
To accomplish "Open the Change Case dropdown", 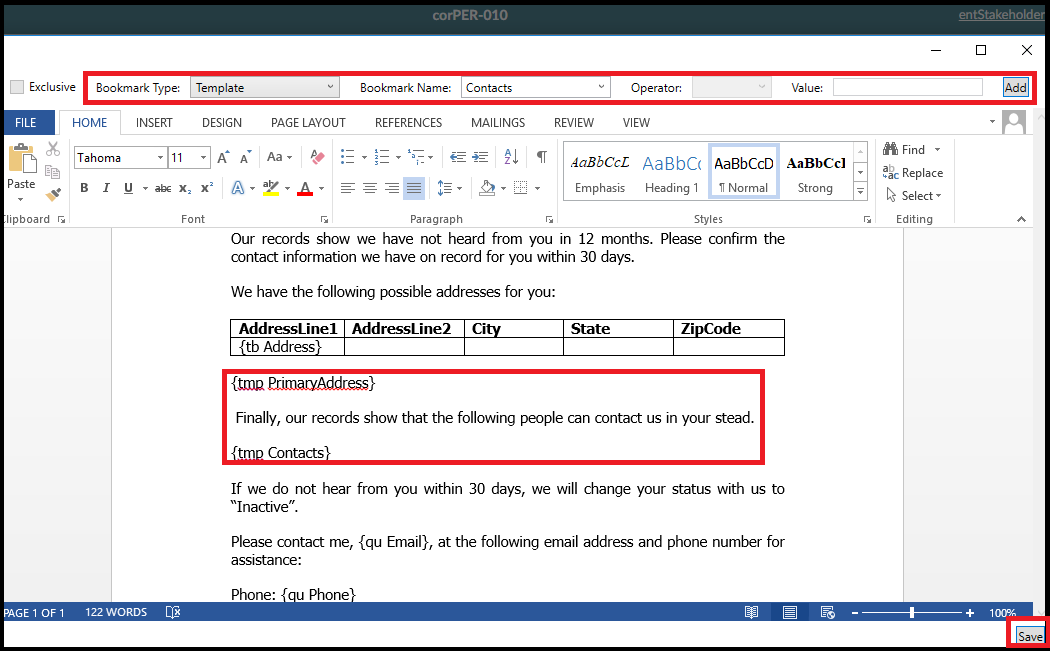I will pos(279,157).
